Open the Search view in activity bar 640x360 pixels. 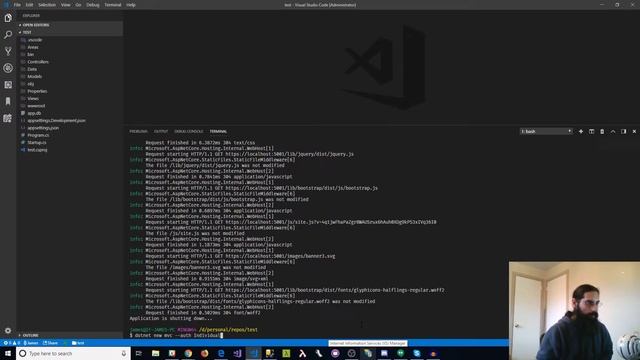click(8, 35)
